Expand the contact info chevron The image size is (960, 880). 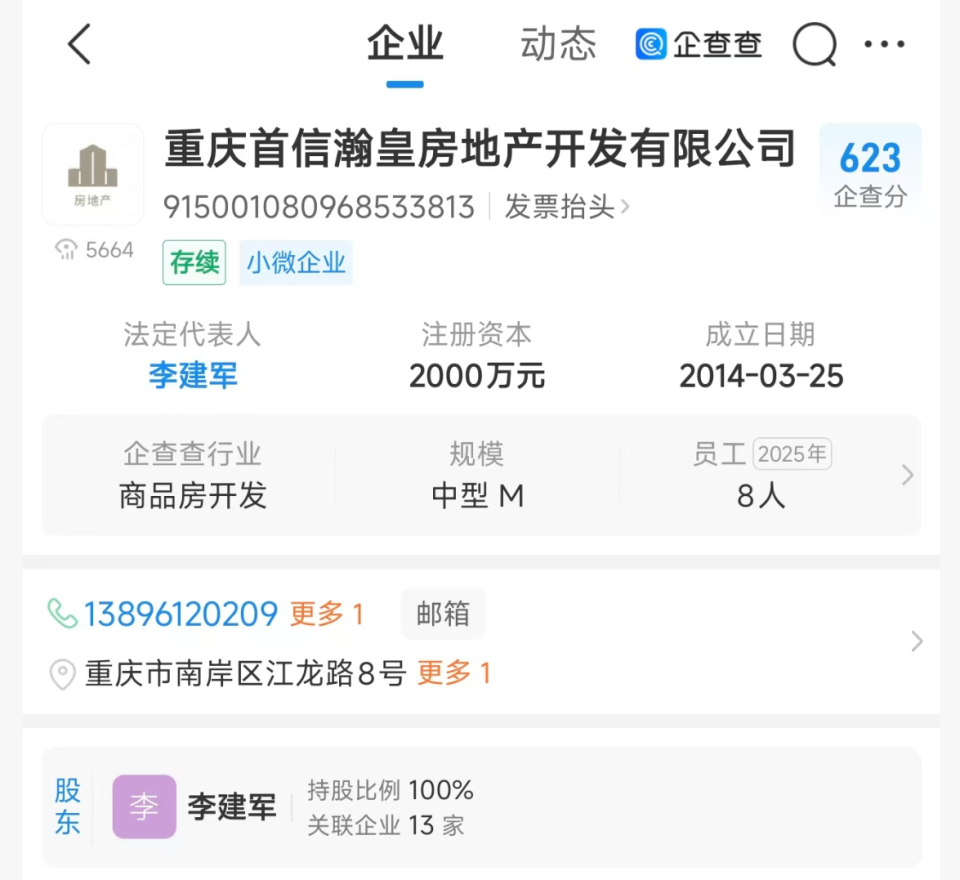tap(917, 641)
